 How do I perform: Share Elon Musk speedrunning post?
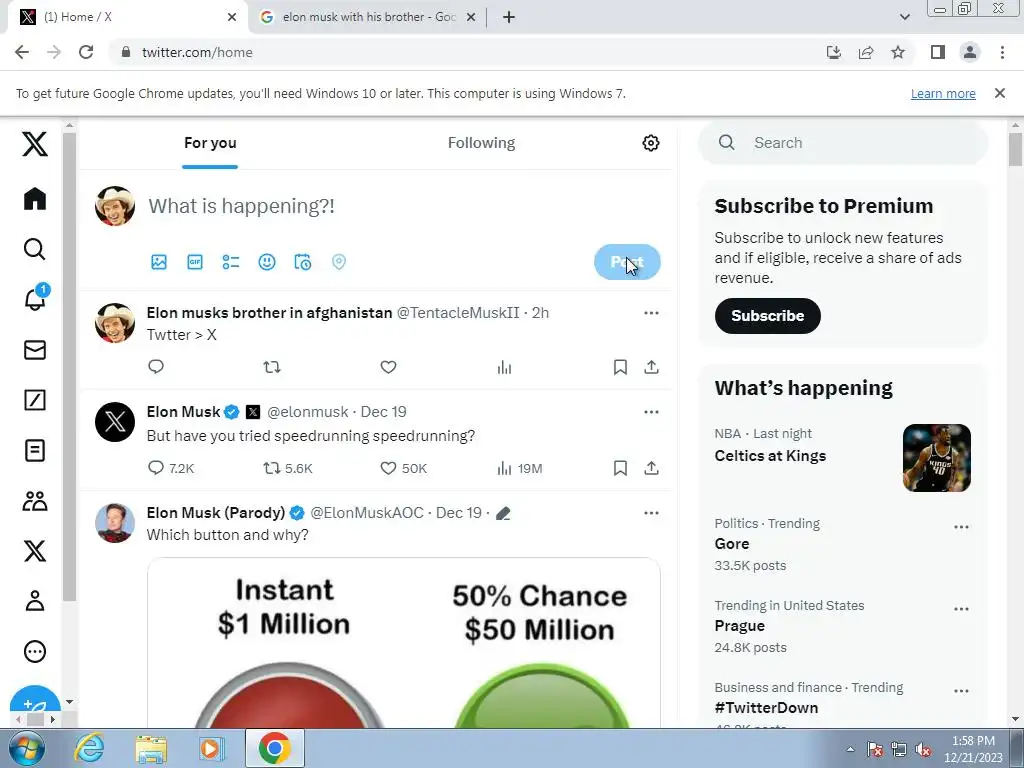[x=651, y=468]
